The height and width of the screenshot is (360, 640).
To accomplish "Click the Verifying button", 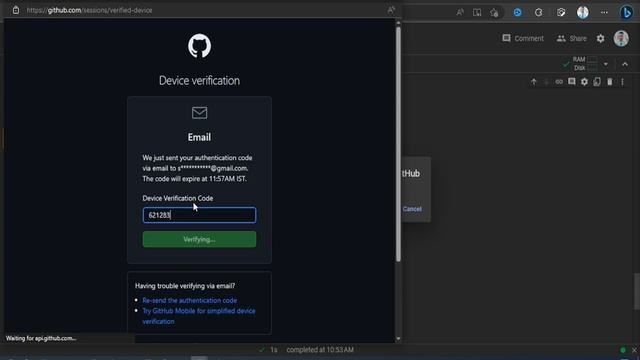I will pos(199,239).
